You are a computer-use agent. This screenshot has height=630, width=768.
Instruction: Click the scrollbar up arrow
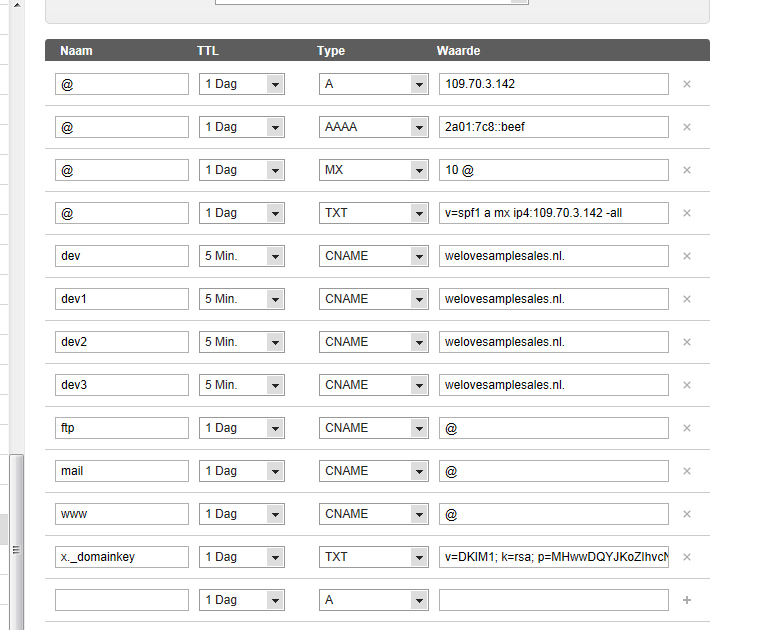point(17,5)
